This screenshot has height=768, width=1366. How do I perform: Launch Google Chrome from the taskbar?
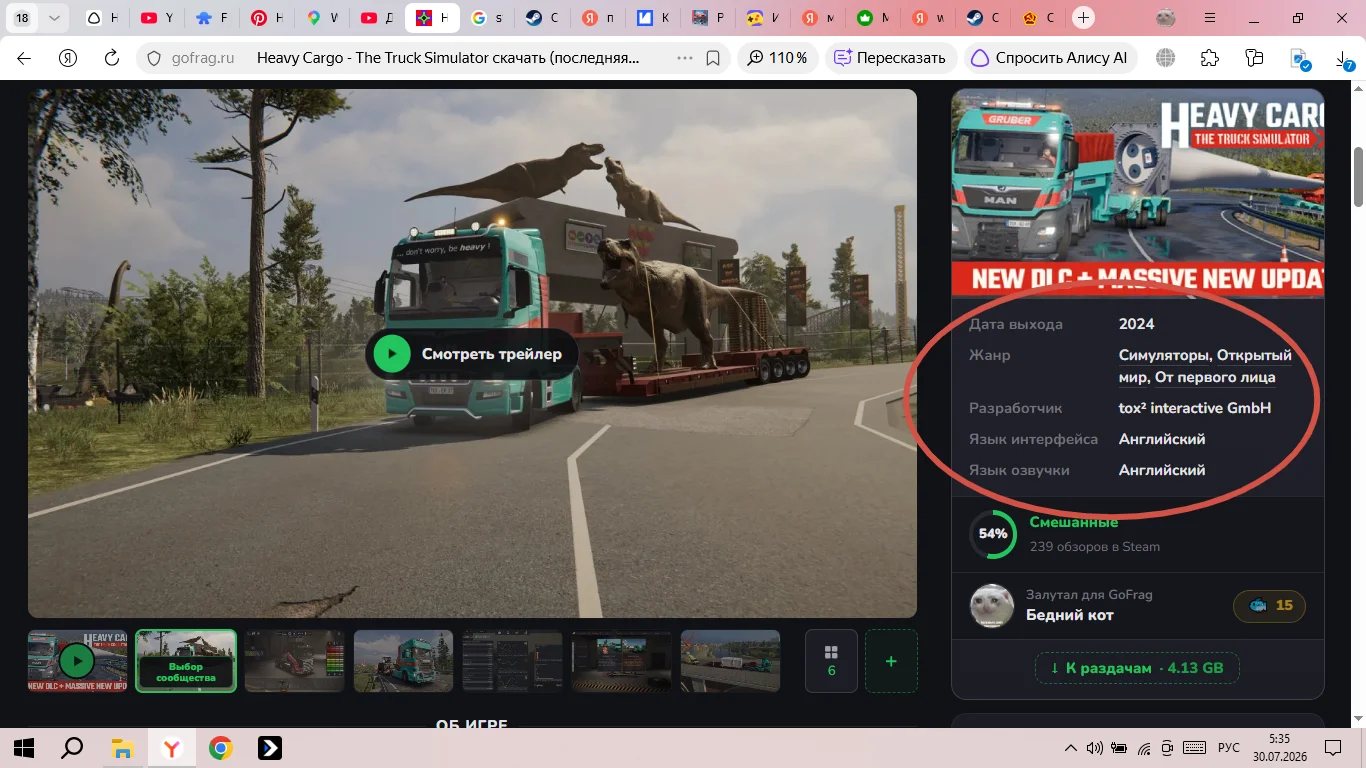pos(221,748)
